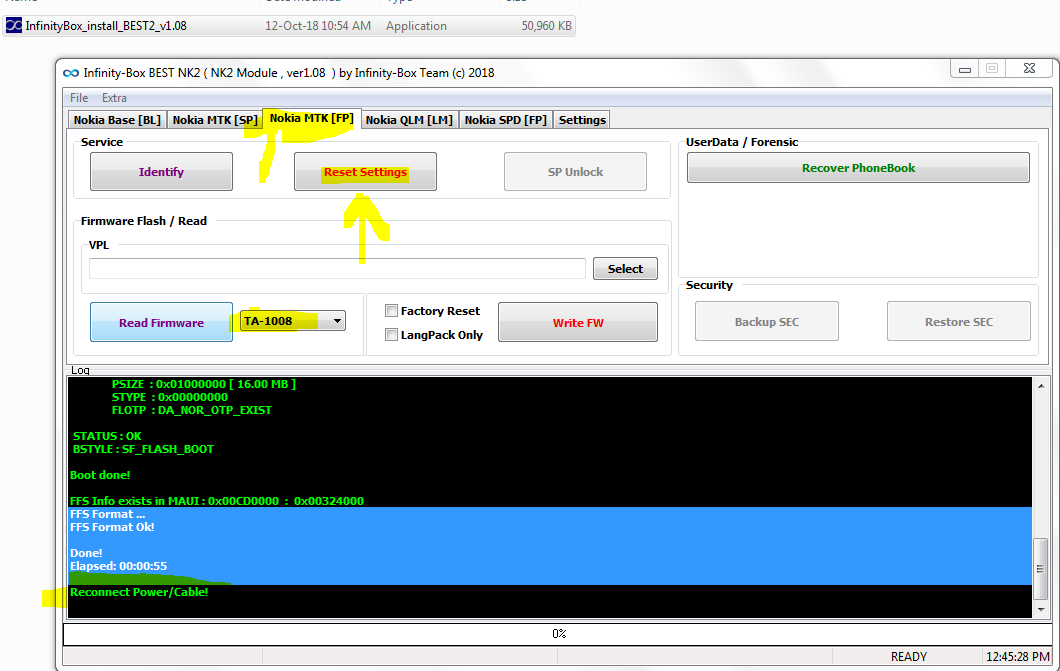
Task: Click the Select button for VPL
Action: click(625, 269)
